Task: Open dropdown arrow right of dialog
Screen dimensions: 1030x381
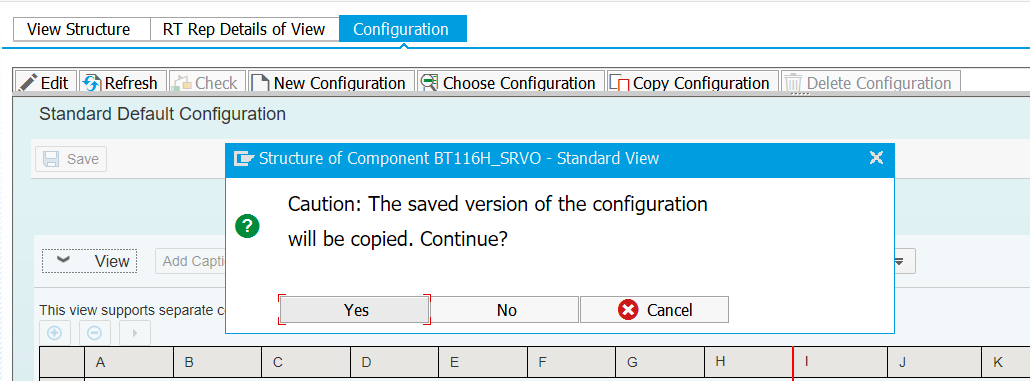Action: tap(900, 261)
